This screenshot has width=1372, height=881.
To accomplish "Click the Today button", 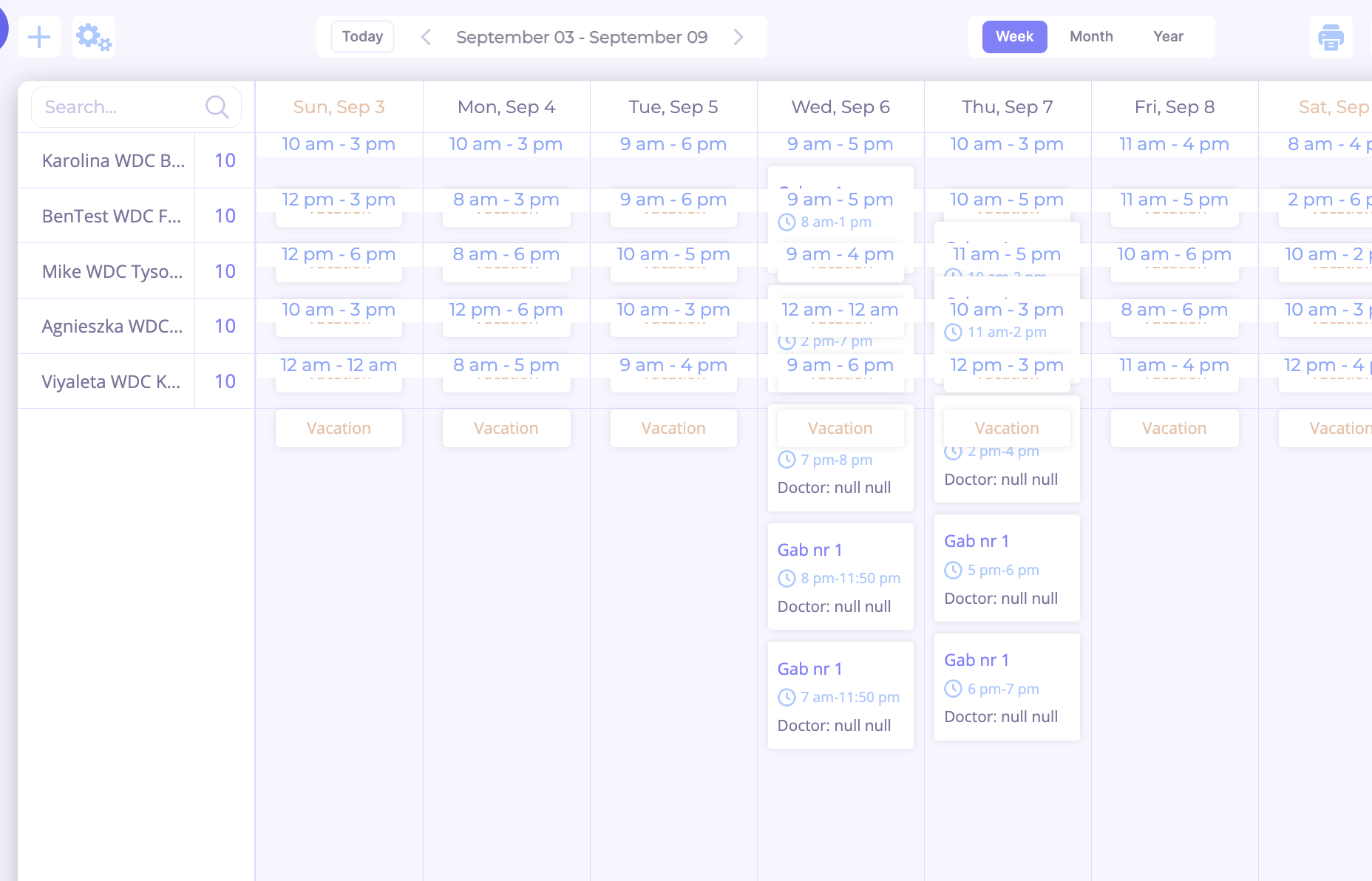I will (361, 36).
